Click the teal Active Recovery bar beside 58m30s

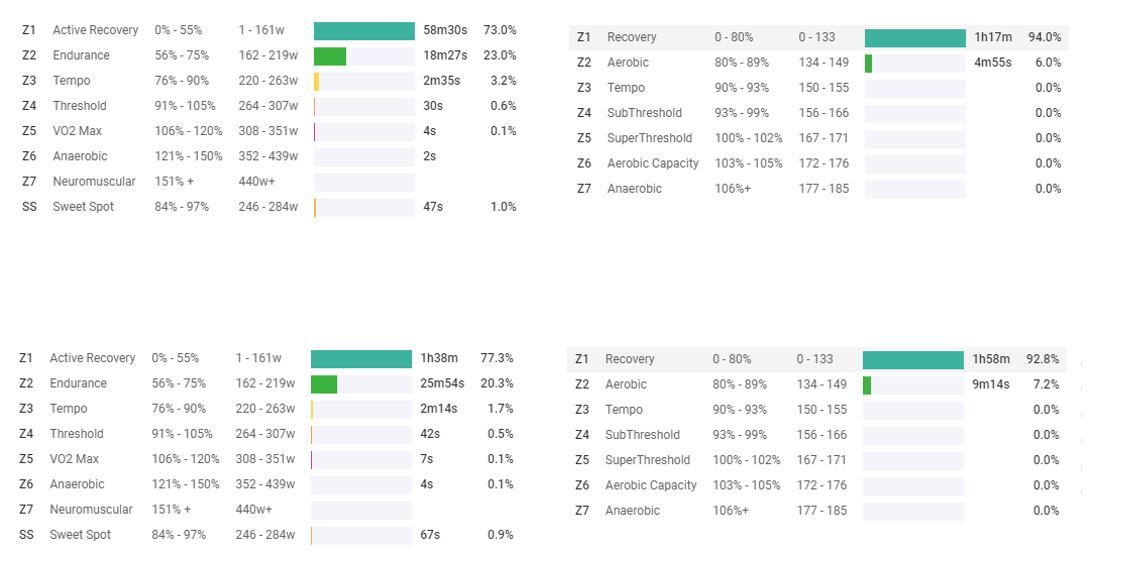[x=364, y=31]
